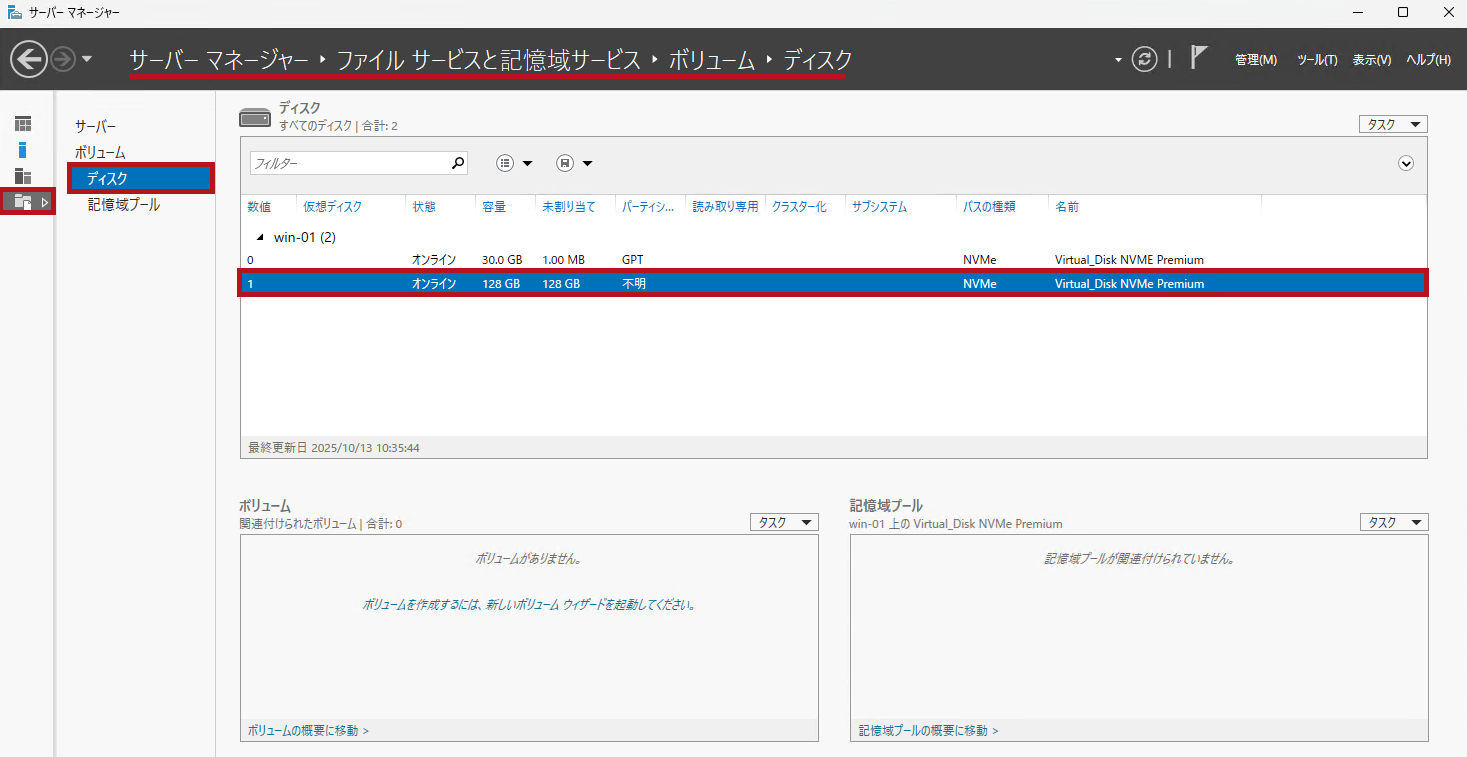Click ボリュームの概要に移動 link
This screenshot has width=1467, height=757.
point(308,731)
